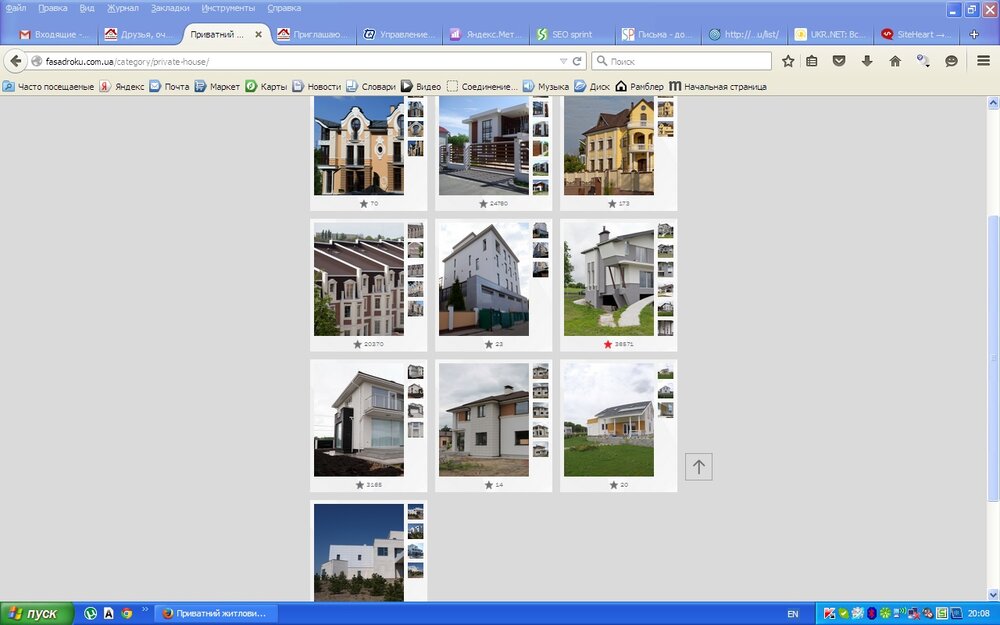This screenshot has height=625, width=1000.
Task: Open the Закладки menu
Action: pos(170,8)
